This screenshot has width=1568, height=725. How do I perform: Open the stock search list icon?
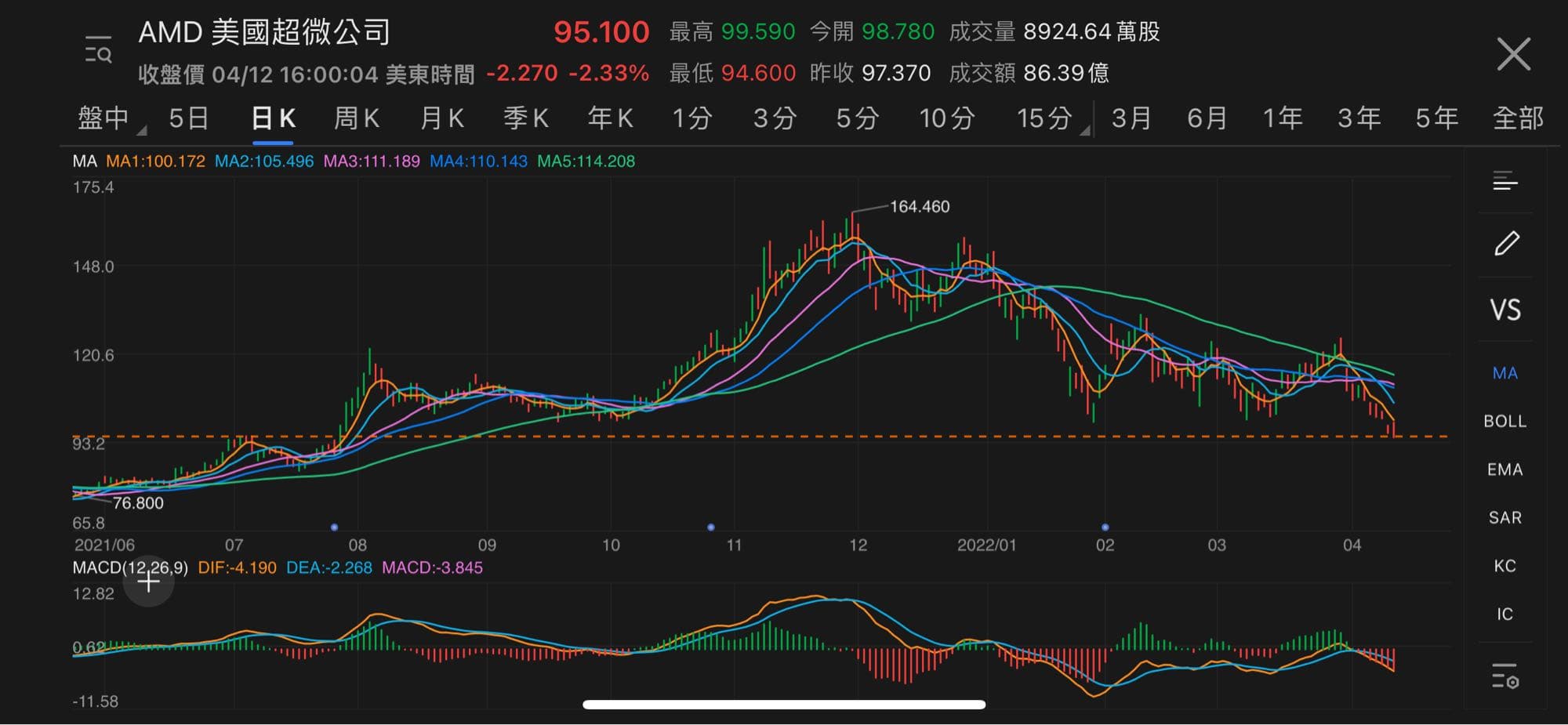pyautogui.click(x=98, y=50)
